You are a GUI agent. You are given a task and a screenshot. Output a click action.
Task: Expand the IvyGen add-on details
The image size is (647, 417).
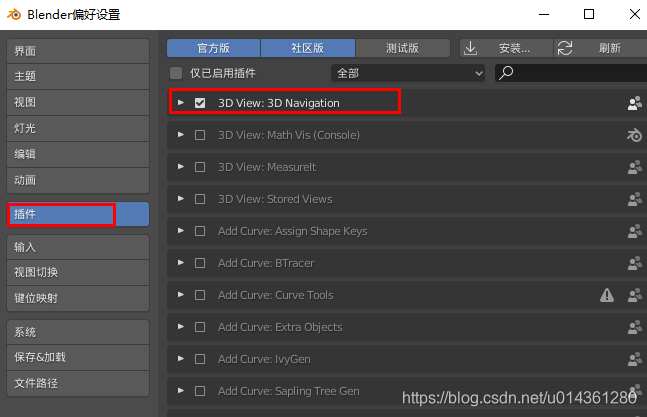click(181, 358)
